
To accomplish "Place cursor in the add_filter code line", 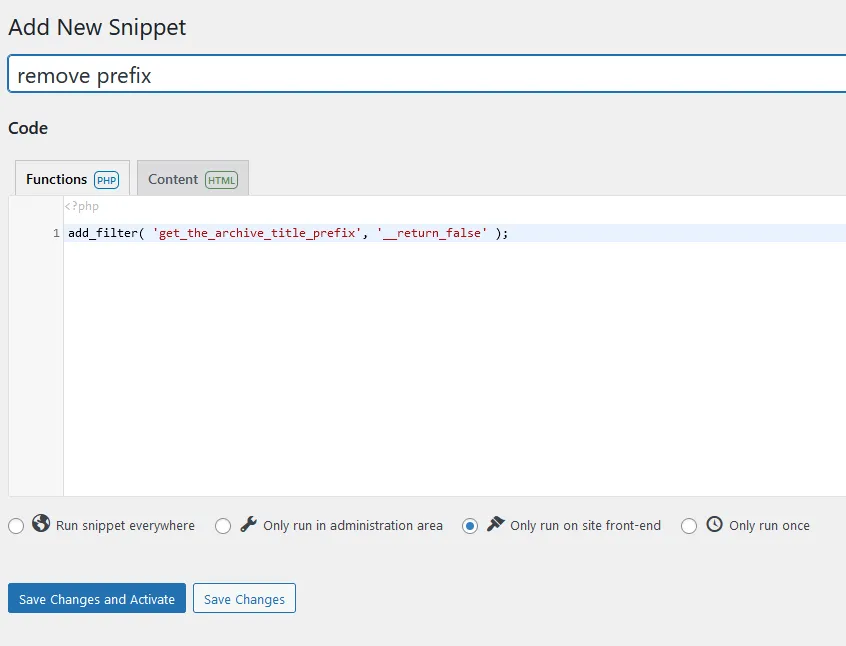I will [288, 233].
